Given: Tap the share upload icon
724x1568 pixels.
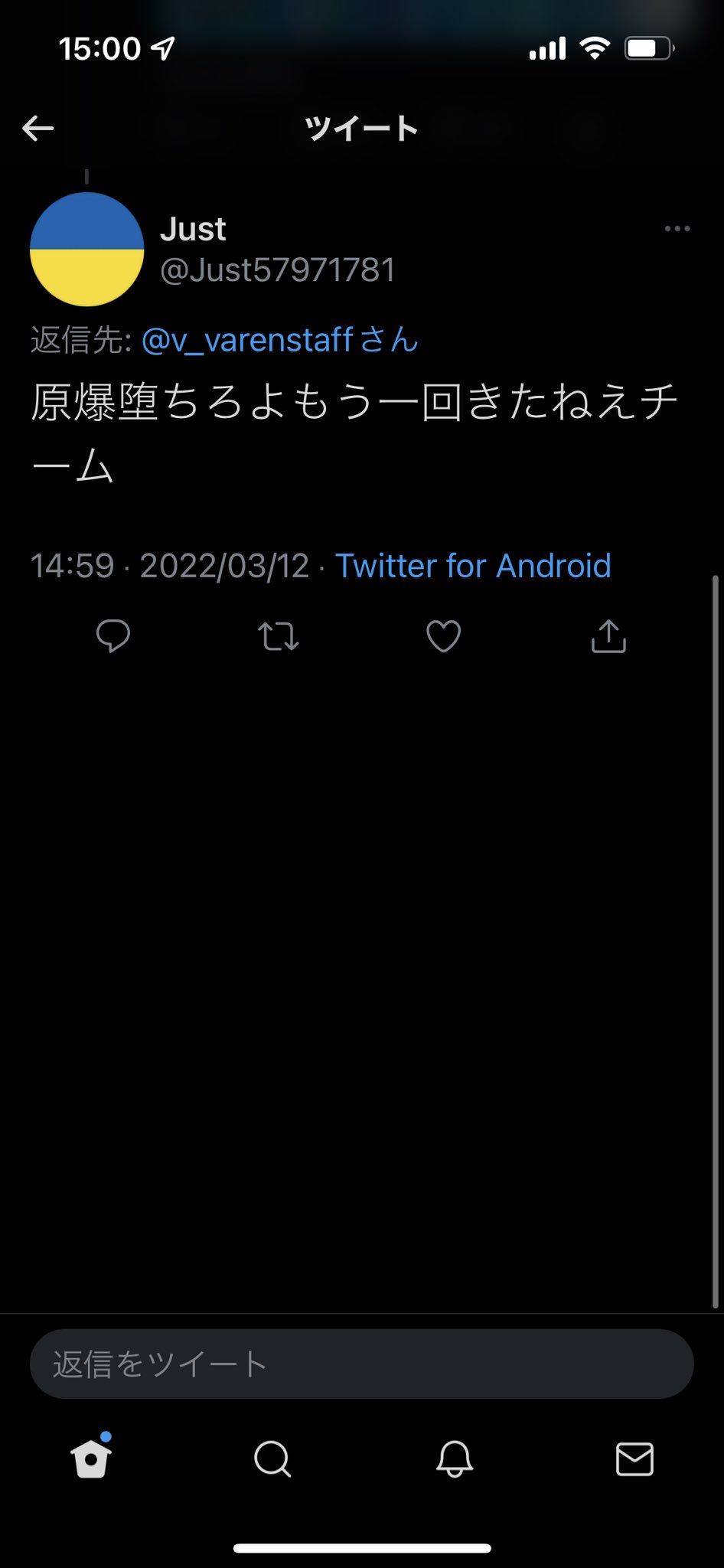Looking at the screenshot, I should [x=608, y=636].
